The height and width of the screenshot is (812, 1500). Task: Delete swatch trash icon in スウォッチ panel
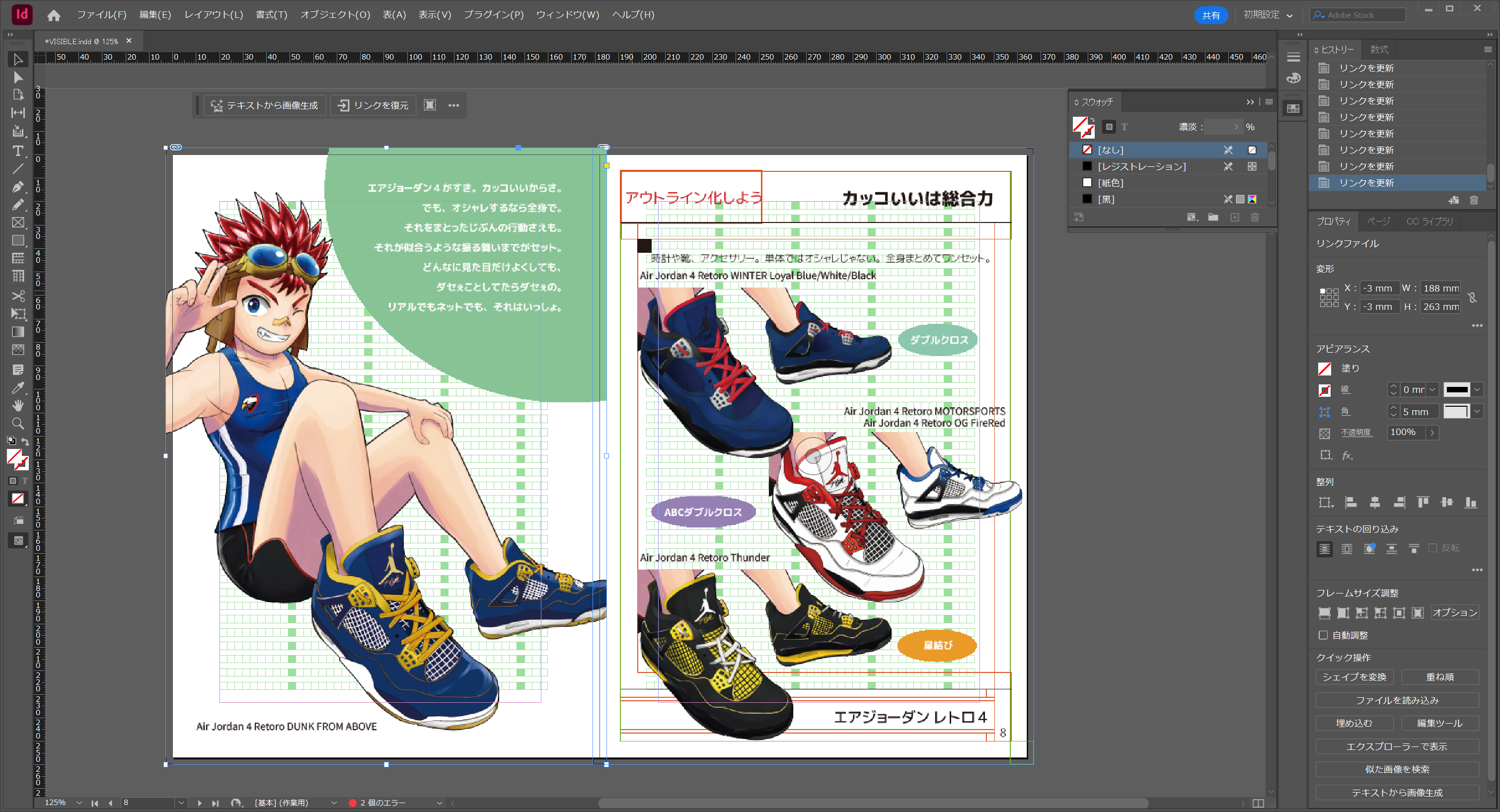[x=1255, y=217]
